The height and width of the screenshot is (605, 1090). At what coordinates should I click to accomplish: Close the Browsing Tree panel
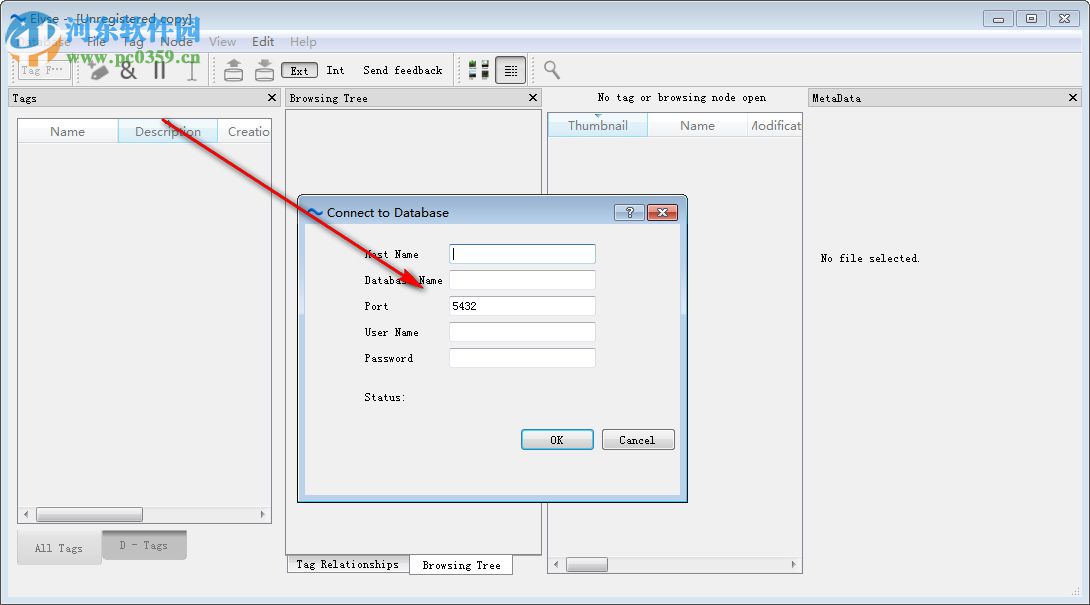[533, 97]
